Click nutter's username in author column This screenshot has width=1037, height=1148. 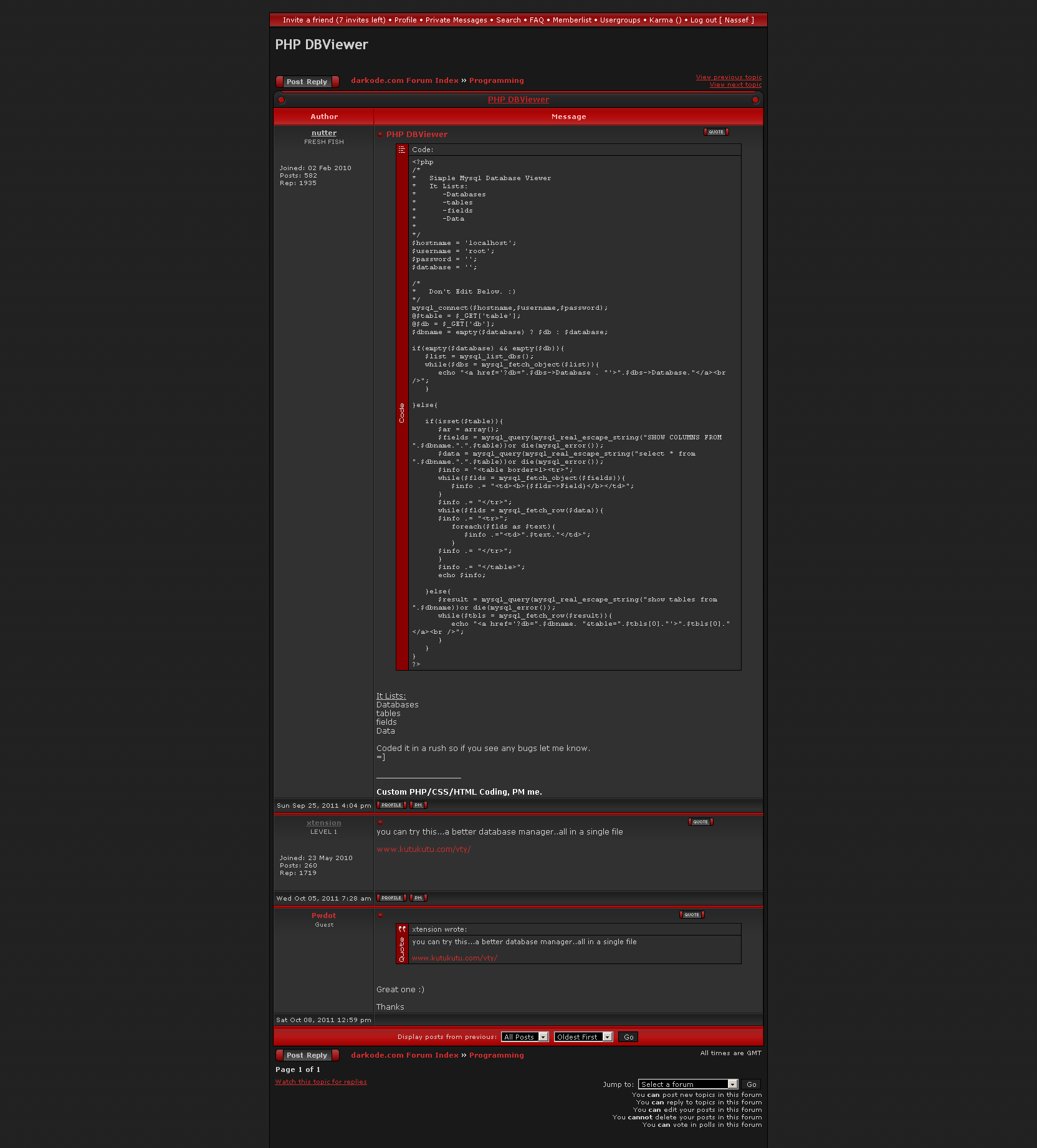pos(323,133)
